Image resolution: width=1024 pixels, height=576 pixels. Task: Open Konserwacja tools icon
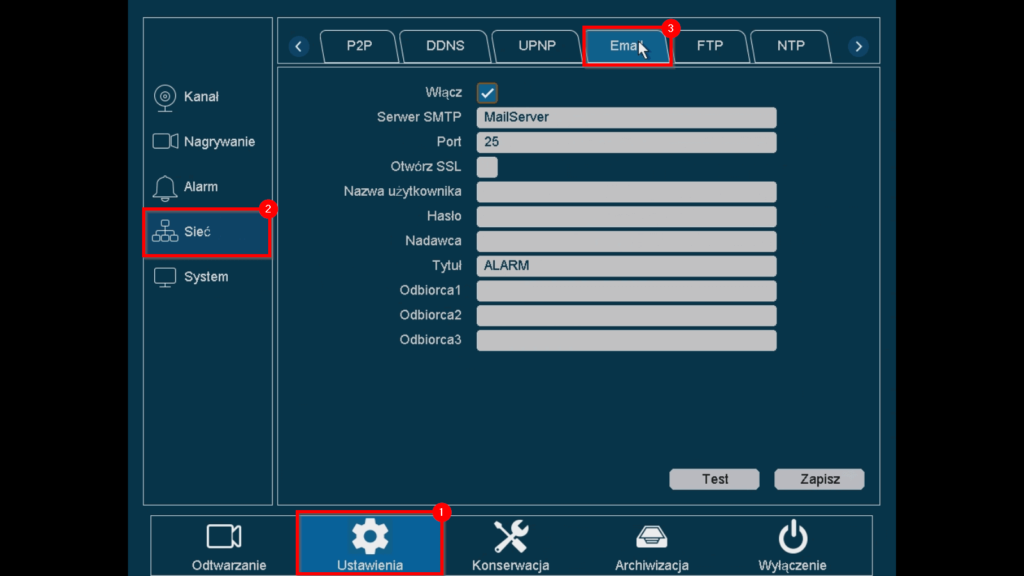click(x=510, y=537)
